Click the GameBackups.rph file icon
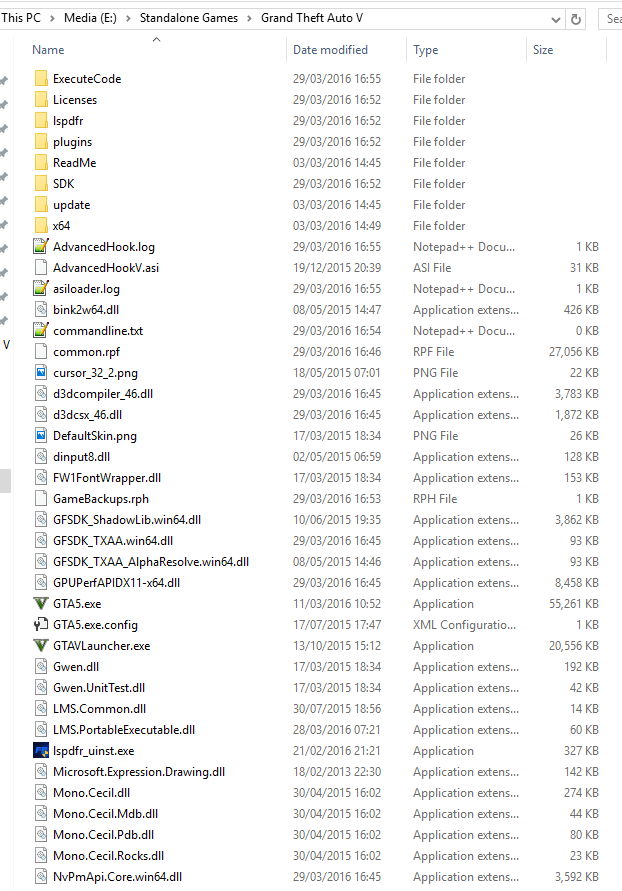Screen dimensions: 622x891 coord(41,499)
